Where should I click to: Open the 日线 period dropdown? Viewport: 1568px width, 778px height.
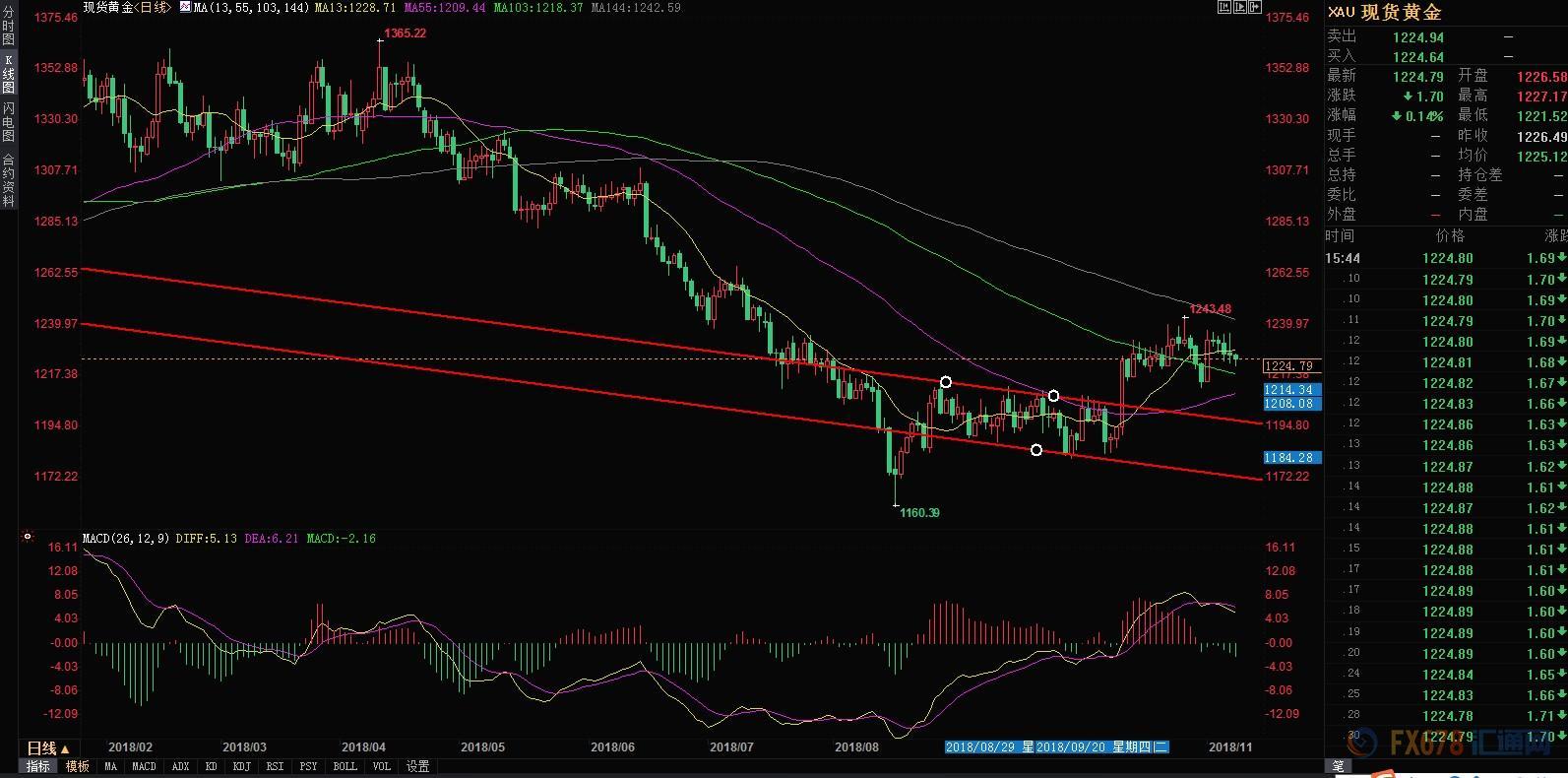coord(47,748)
